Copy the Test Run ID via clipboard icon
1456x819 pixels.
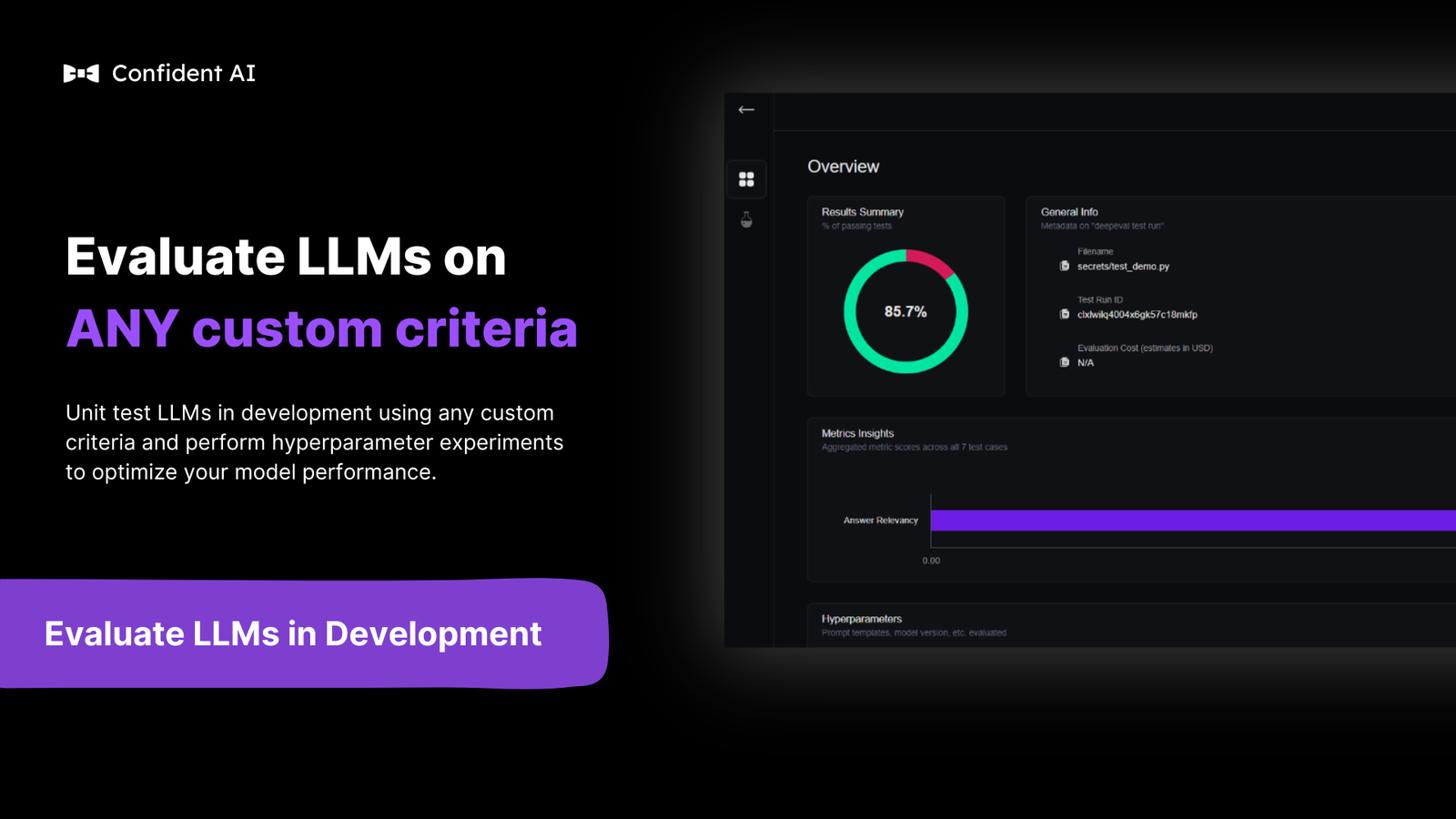tap(1064, 315)
